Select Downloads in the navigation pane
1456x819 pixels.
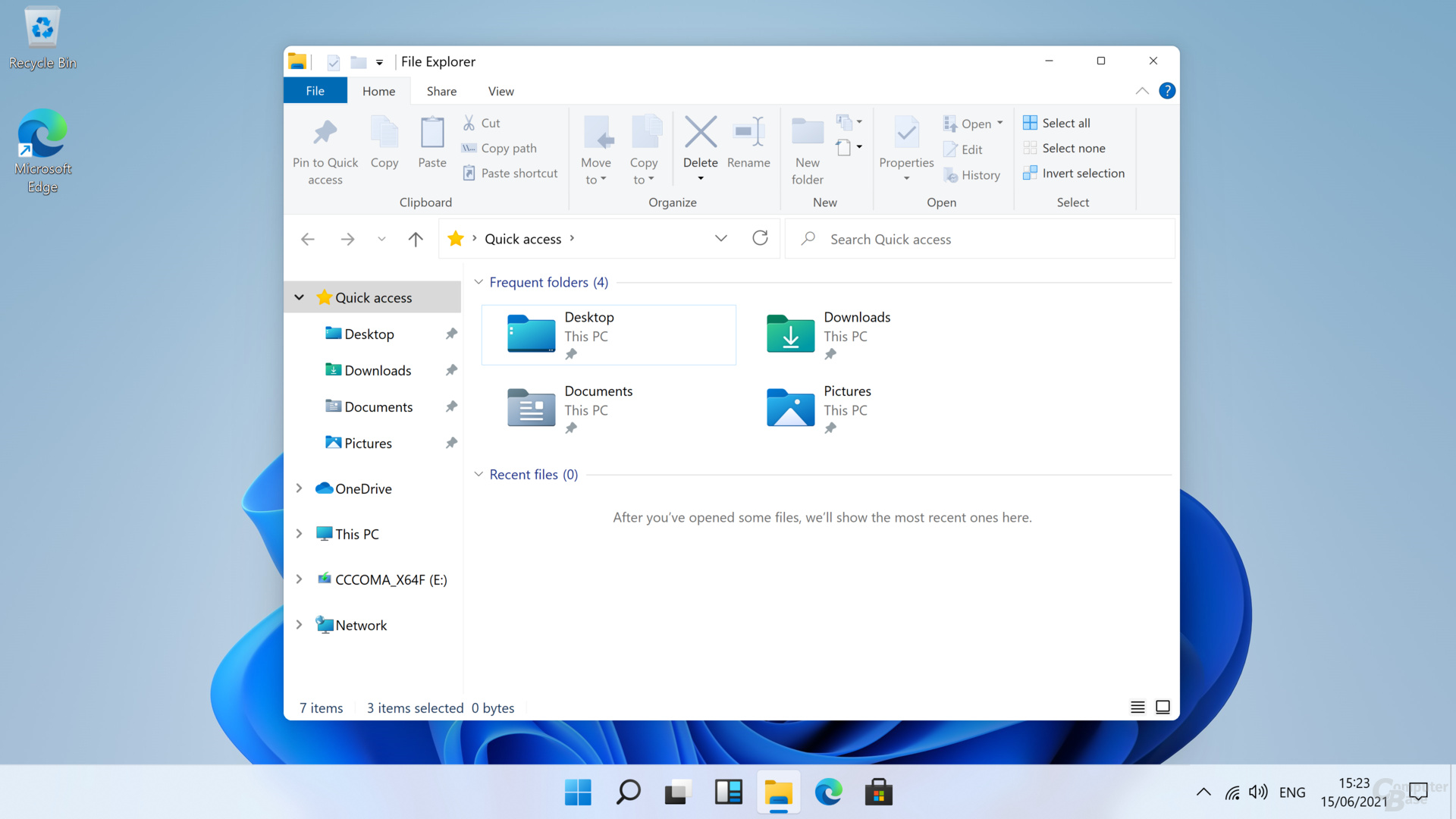[378, 370]
